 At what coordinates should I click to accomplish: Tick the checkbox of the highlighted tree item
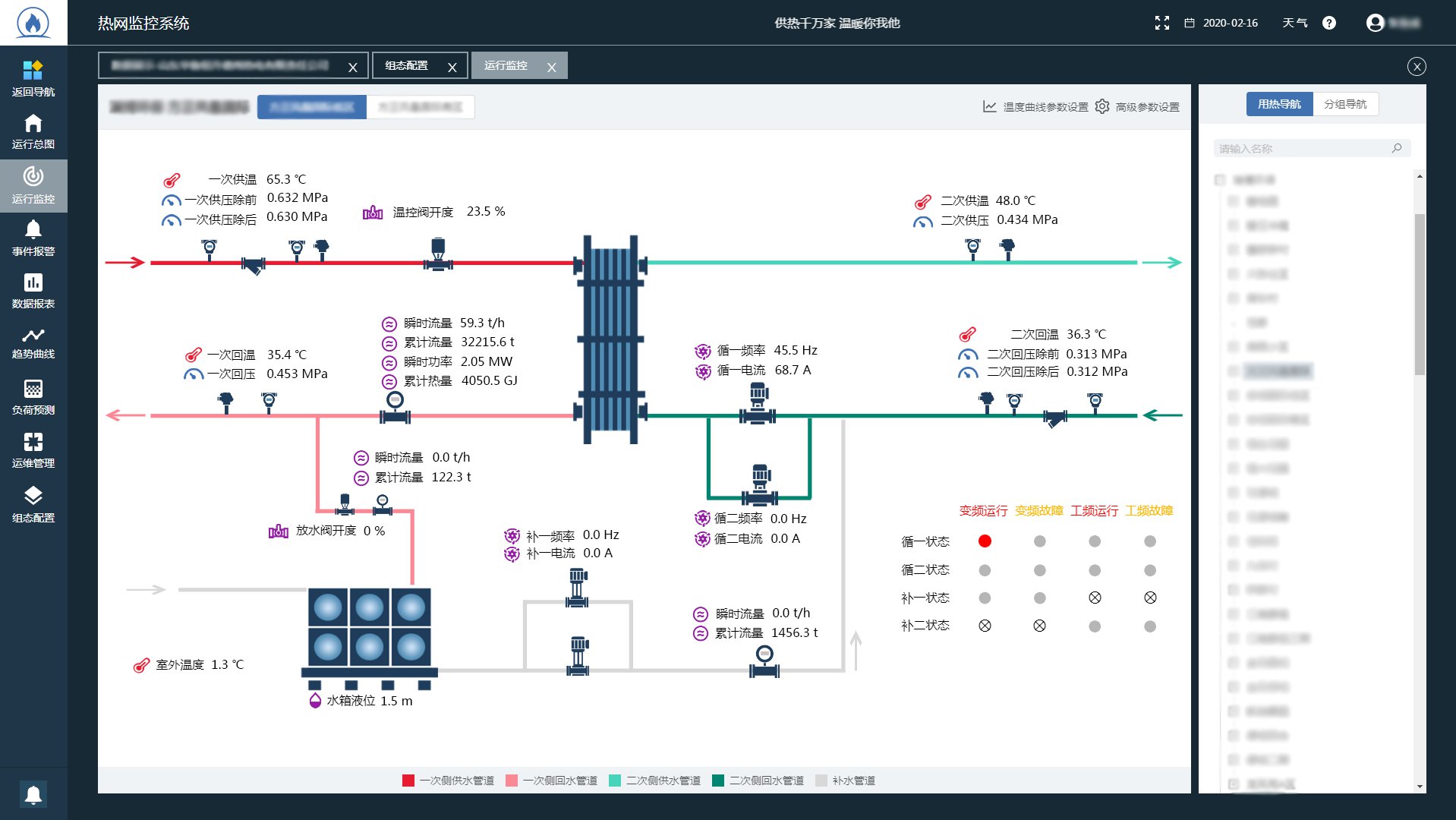(x=1233, y=371)
